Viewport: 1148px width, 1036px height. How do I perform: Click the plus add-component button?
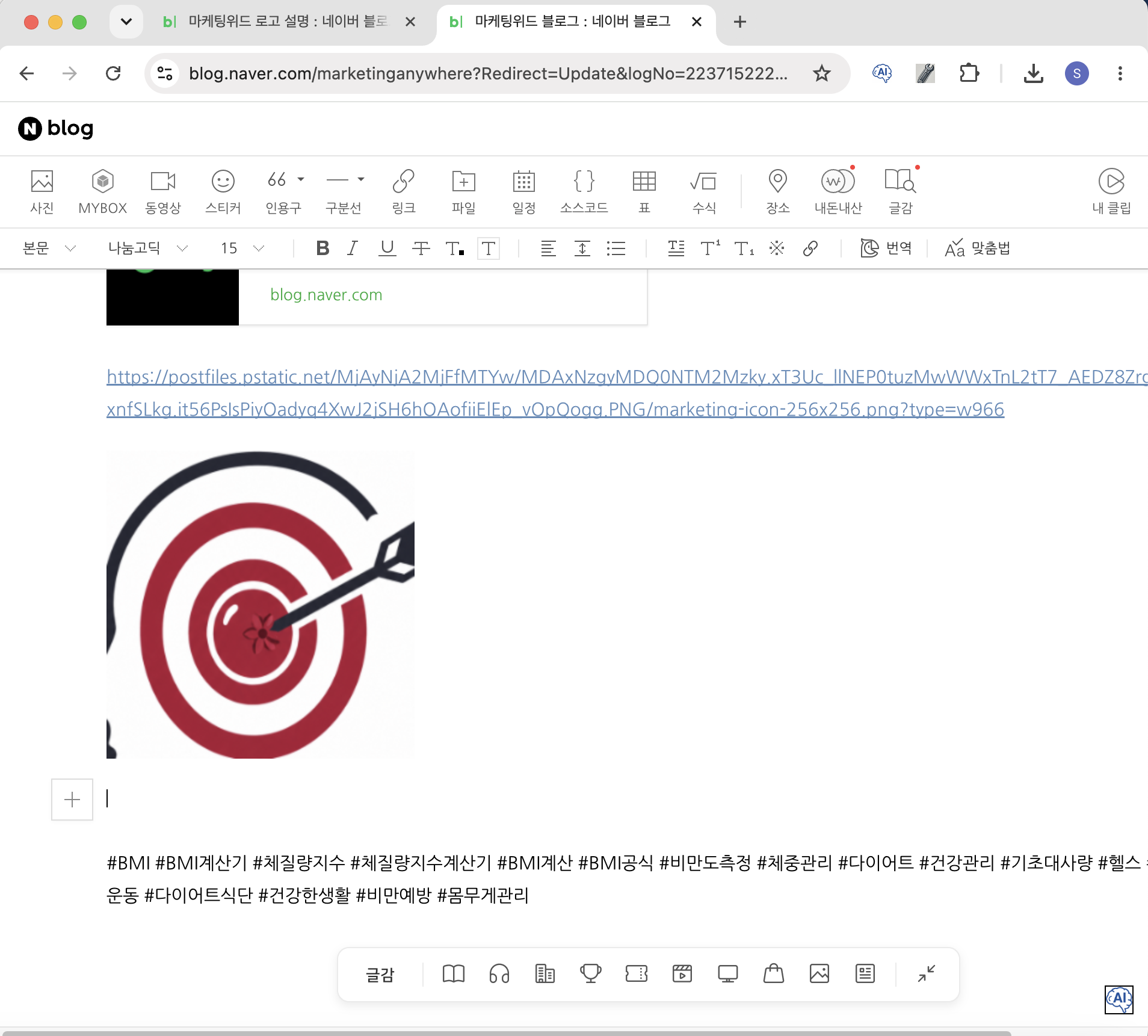[72, 800]
